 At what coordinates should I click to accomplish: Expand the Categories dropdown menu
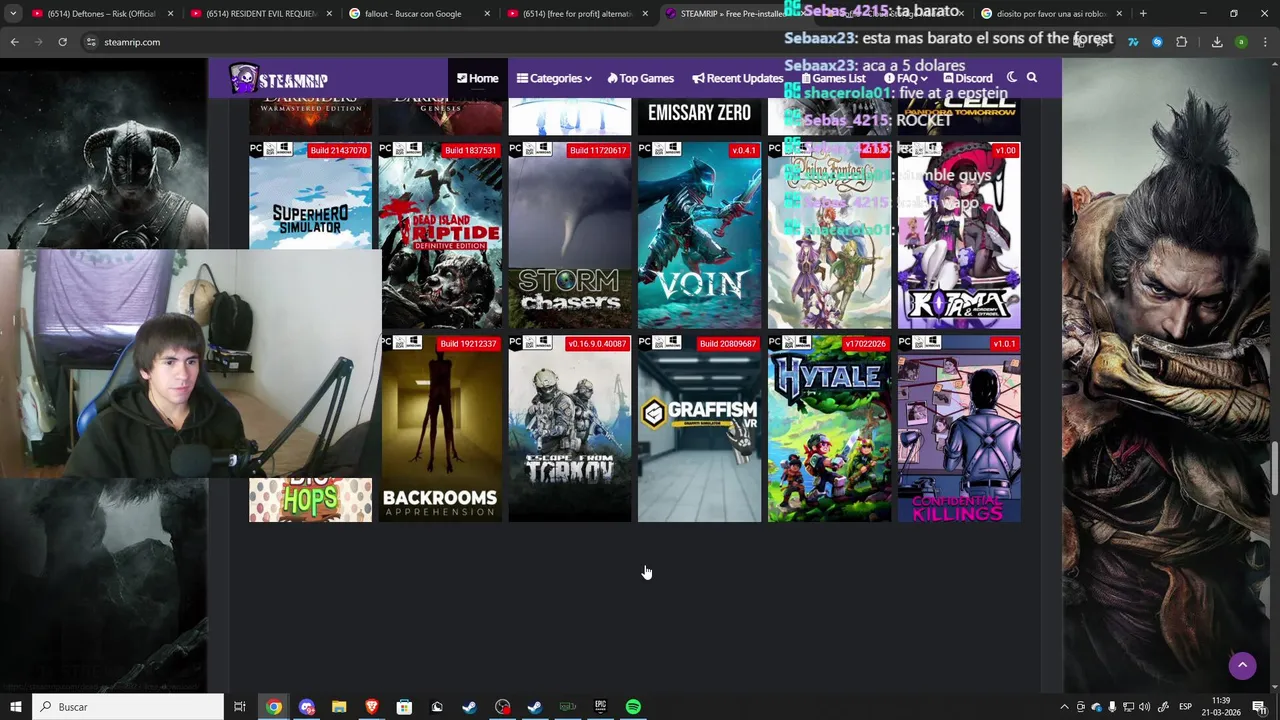pyautogui.click(x=554, y=78)
